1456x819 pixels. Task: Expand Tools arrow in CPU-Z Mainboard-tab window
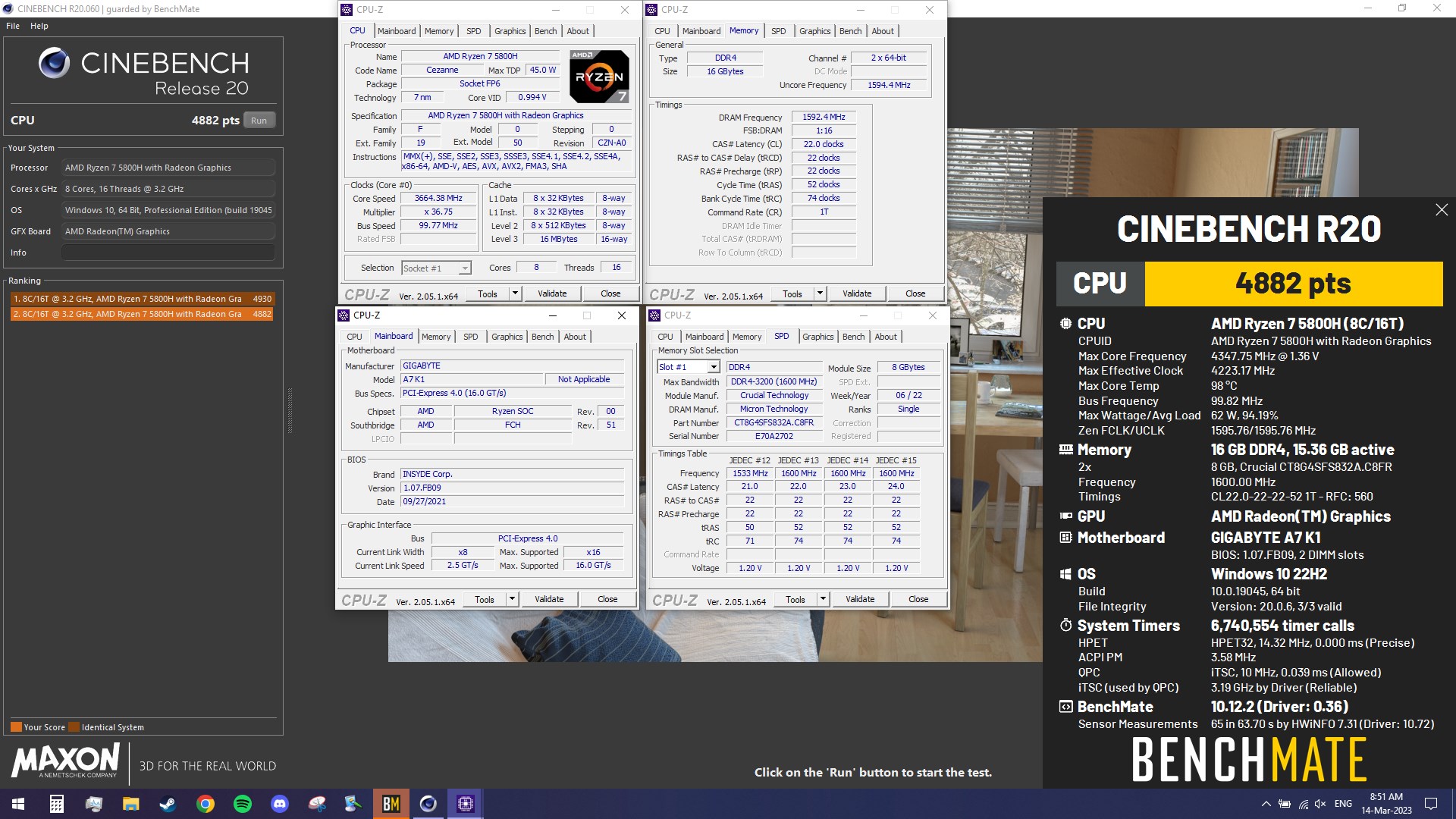(x=512, y=599)
